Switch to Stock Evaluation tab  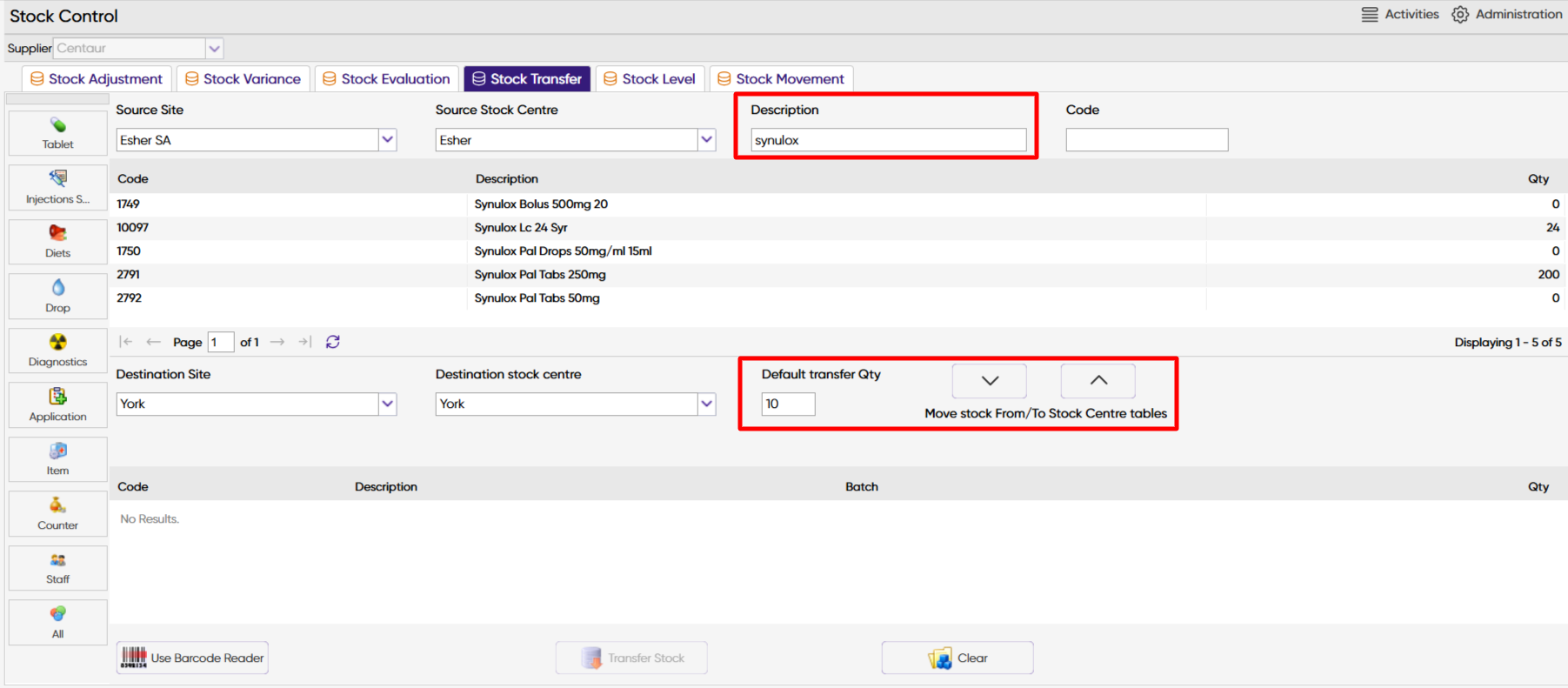(x=386, y=79)
